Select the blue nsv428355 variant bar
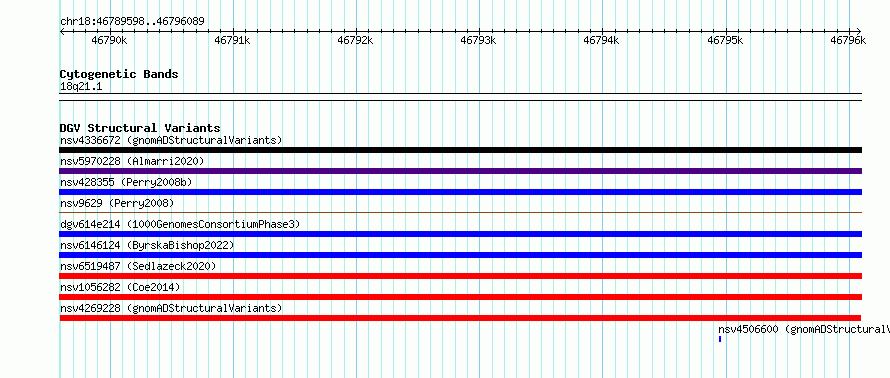The height and width of the screenshot is (378, 890). point(460,192)
